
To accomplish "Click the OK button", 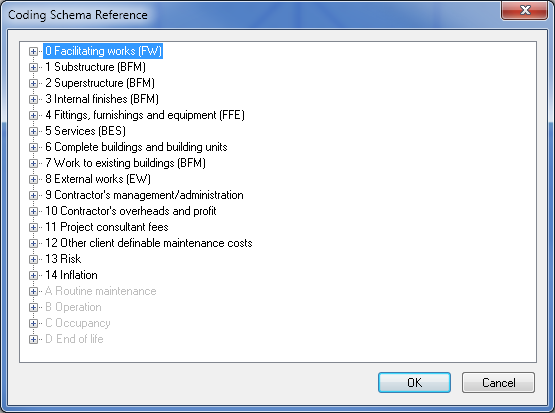I will 414,383.
